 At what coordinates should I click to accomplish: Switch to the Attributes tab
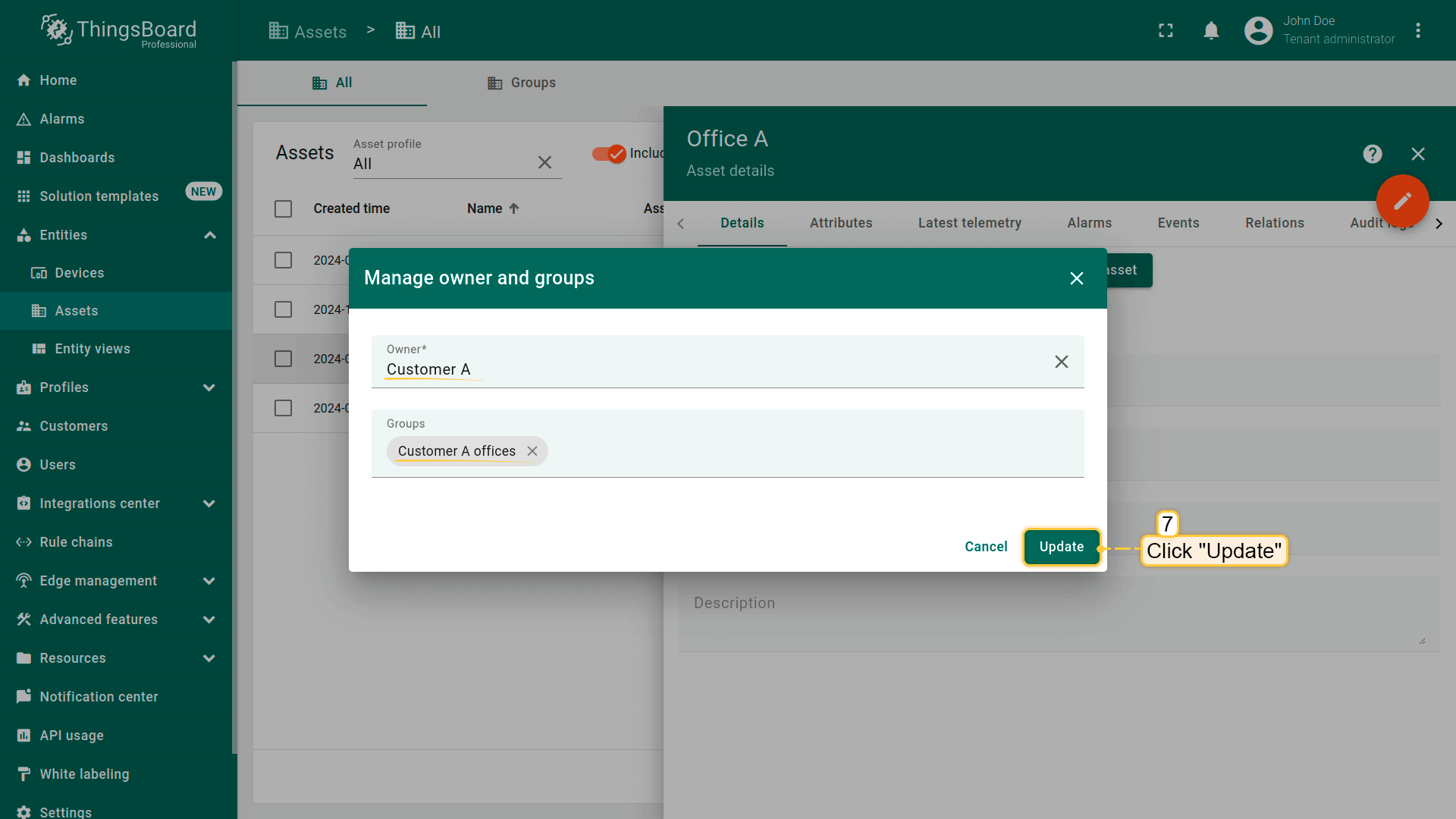(x=840, y=223)
